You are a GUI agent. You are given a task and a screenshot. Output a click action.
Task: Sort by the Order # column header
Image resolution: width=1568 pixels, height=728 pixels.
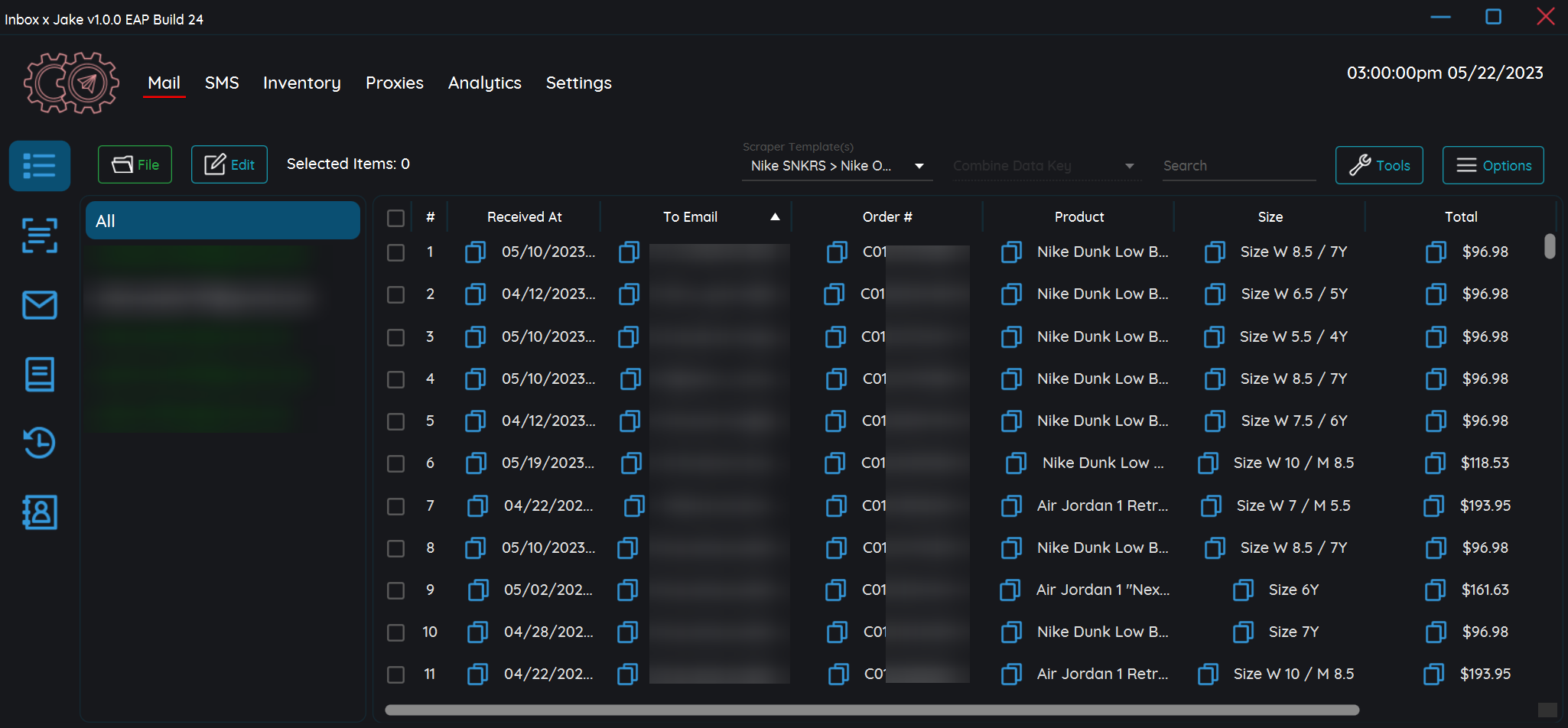click(x=887, y=217)
